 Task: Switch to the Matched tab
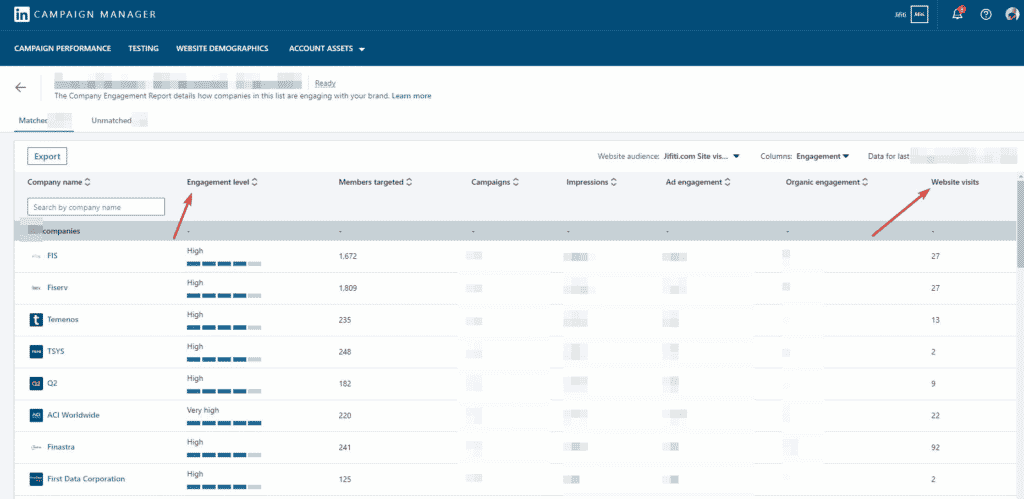click(44, 121)
